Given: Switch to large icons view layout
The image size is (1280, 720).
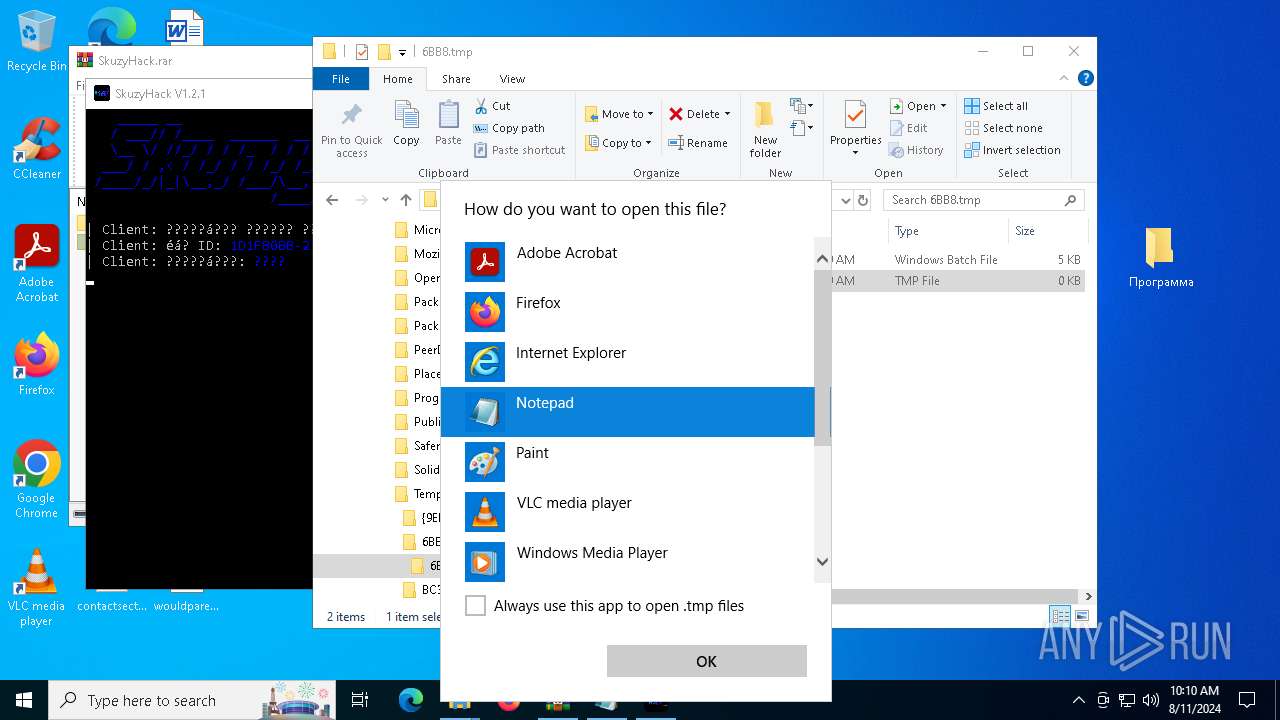Looking at the screenshot, I should coord(1081,616).
